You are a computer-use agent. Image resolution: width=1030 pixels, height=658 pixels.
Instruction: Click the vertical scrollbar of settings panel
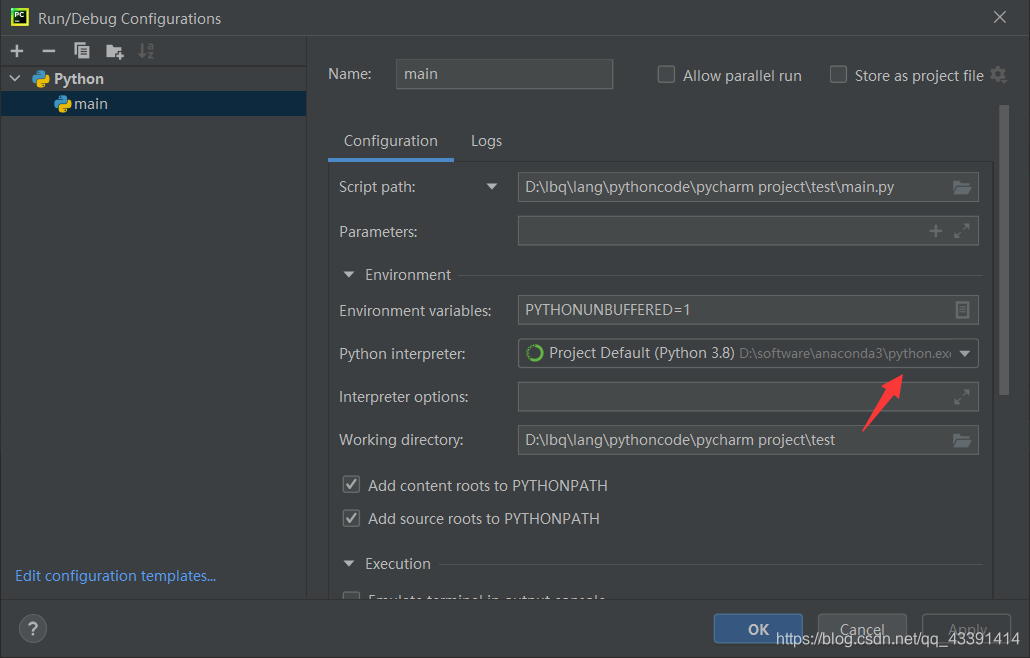coord(1004,250)
